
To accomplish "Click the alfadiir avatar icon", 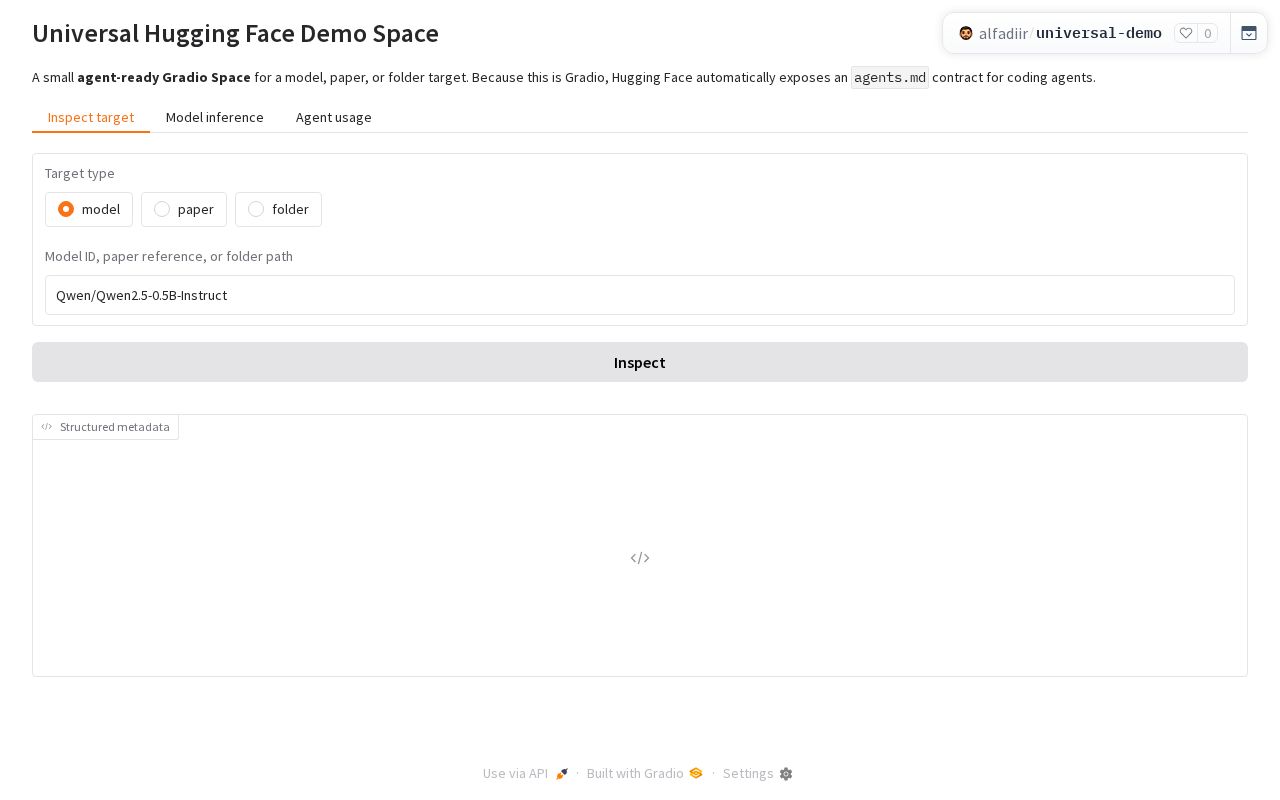I will [966, 33].
